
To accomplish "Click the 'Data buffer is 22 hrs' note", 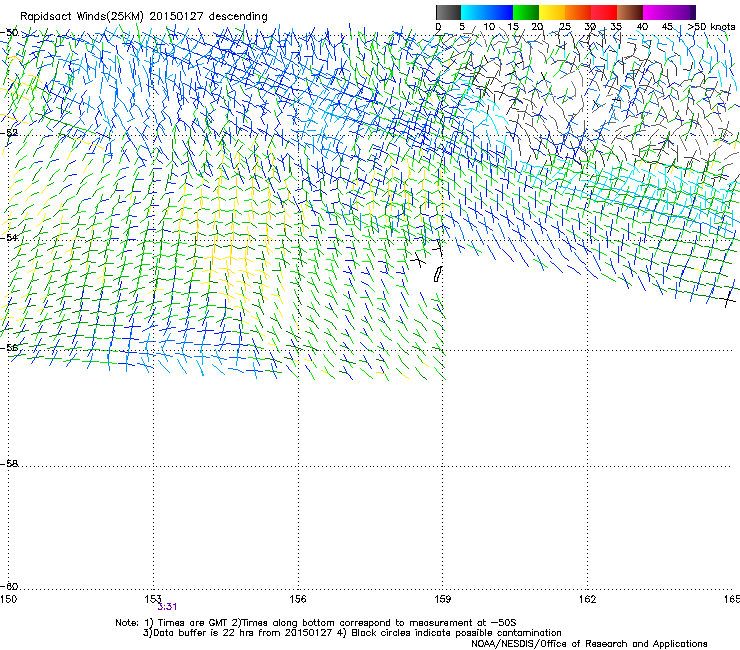I will [352, 633].
